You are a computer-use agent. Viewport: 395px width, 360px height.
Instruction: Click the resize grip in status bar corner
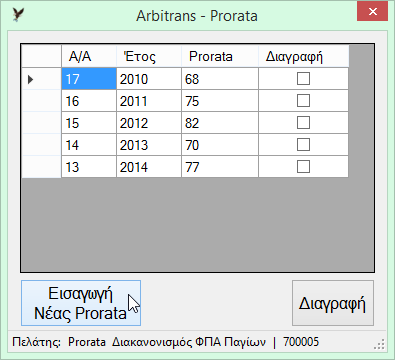[379, 344]
